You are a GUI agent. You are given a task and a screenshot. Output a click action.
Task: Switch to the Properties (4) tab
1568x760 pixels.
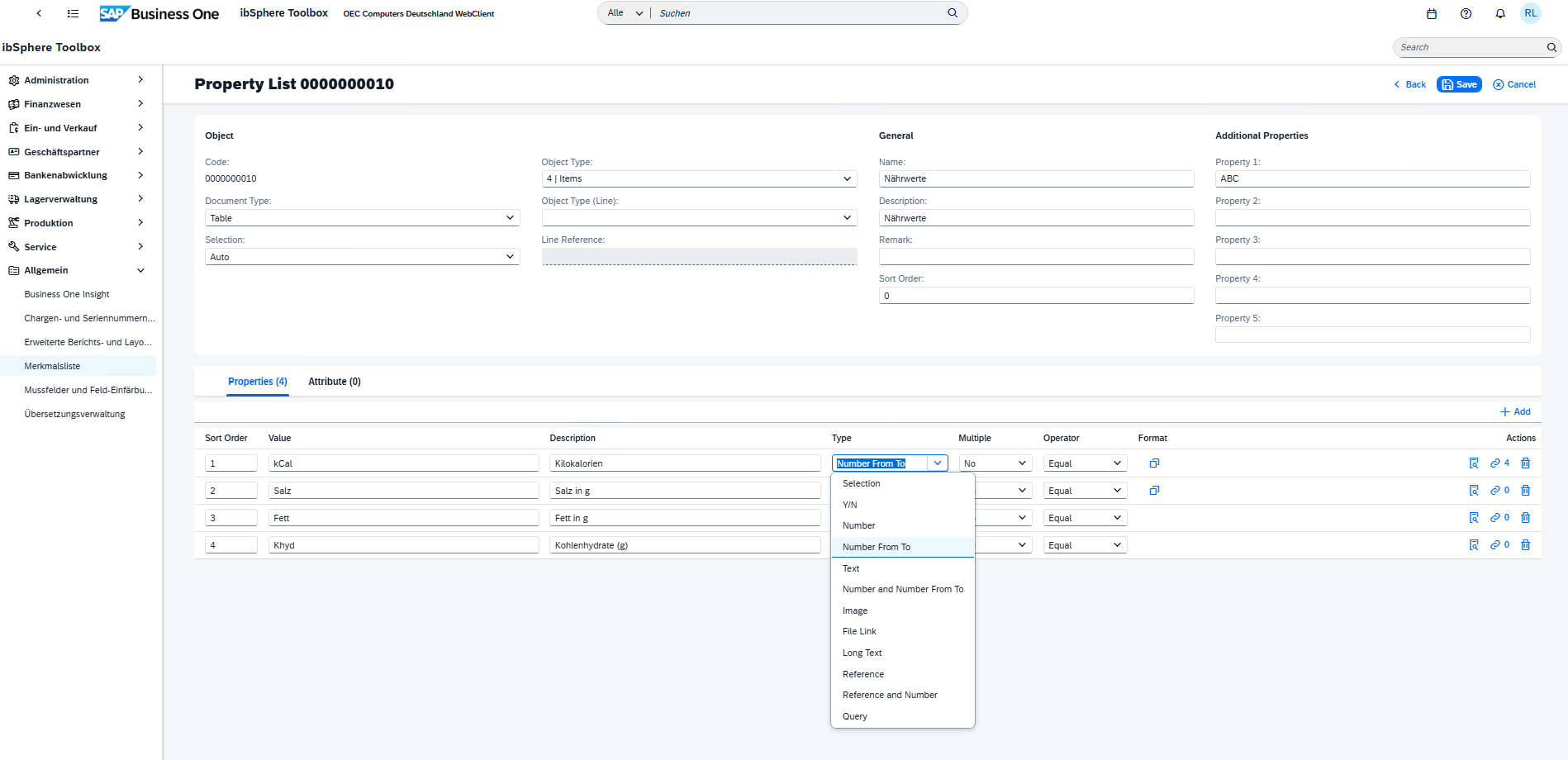[x=258, y=382]
